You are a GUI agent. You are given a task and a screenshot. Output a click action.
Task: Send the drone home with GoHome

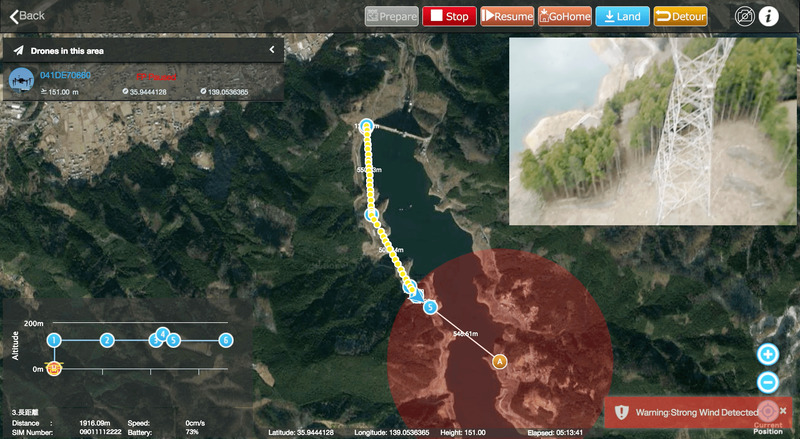564,16
